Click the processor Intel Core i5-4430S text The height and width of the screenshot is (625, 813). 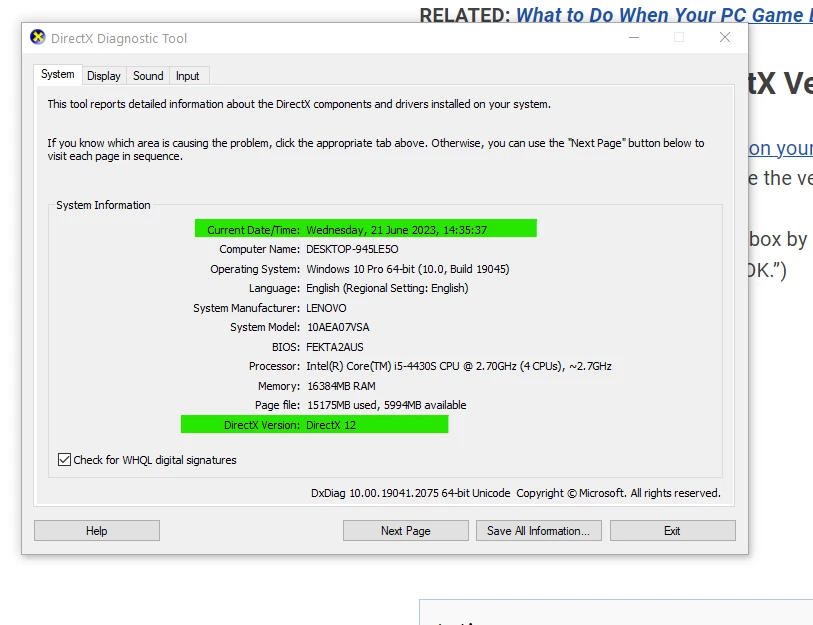[458, 366]
